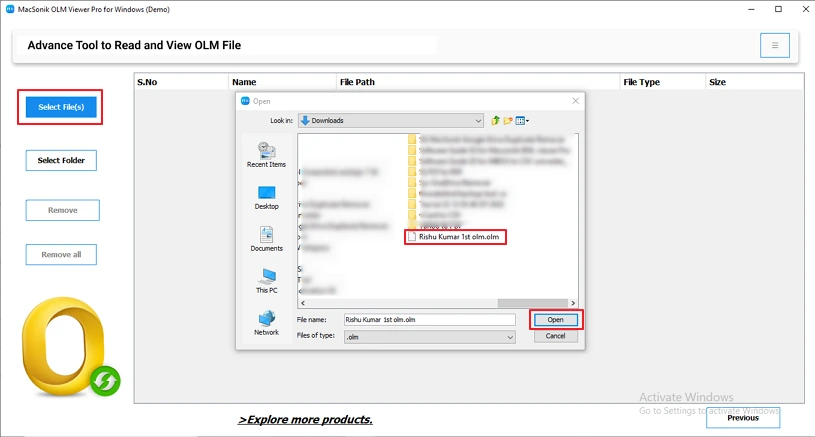This screenshot has width=815, height=437.
Task: Click the Remove all button
Action: coord(61,255)
